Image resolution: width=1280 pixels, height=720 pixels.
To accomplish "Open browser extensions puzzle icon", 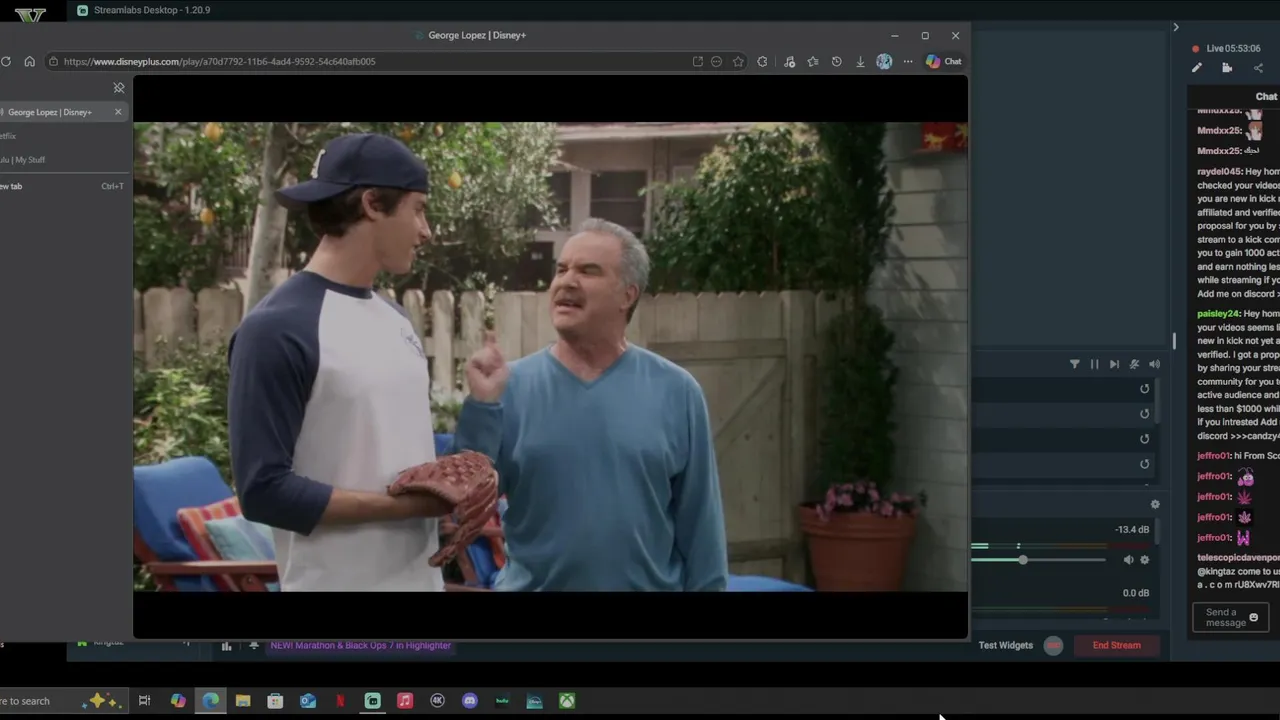I will coord(762,61).
